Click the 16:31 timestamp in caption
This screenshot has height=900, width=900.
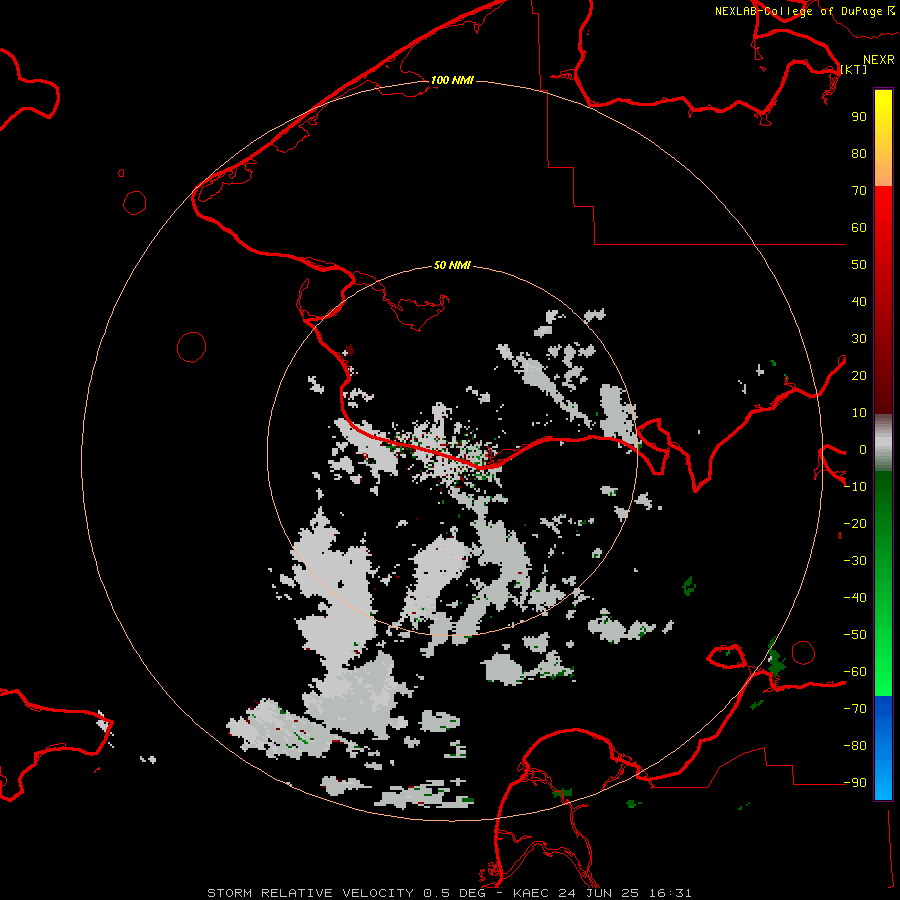tap(670, 893)
